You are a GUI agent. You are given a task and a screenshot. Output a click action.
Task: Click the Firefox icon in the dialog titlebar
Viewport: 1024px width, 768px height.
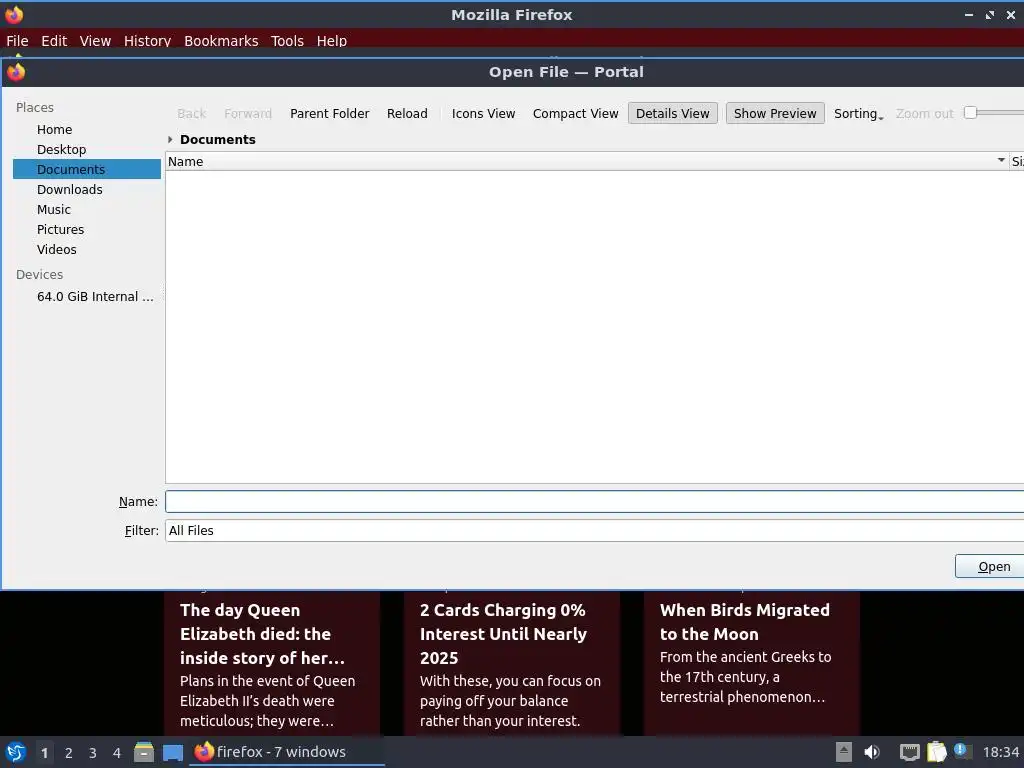(16, 72)
